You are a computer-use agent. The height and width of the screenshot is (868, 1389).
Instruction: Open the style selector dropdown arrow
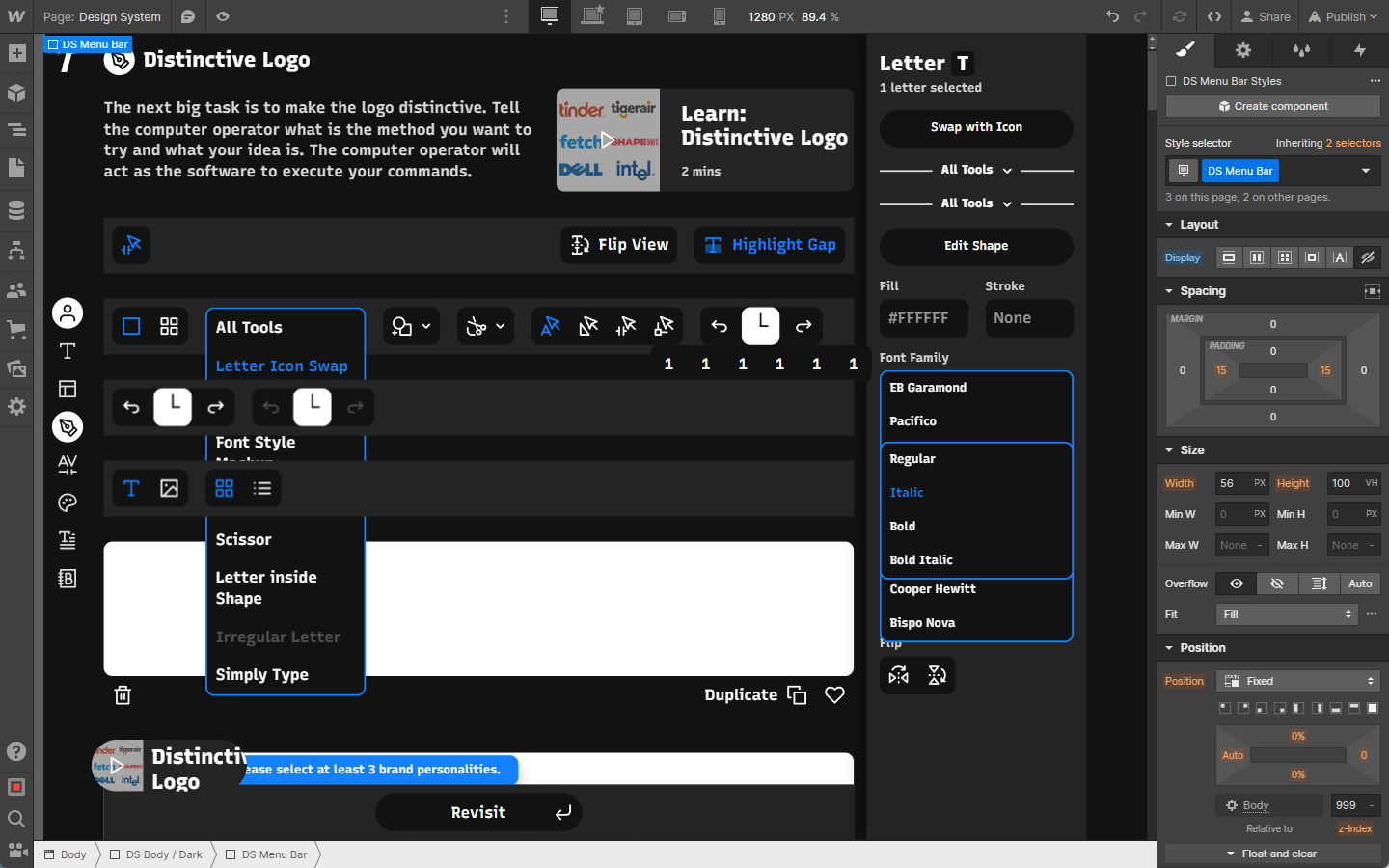pos(1366,171)
